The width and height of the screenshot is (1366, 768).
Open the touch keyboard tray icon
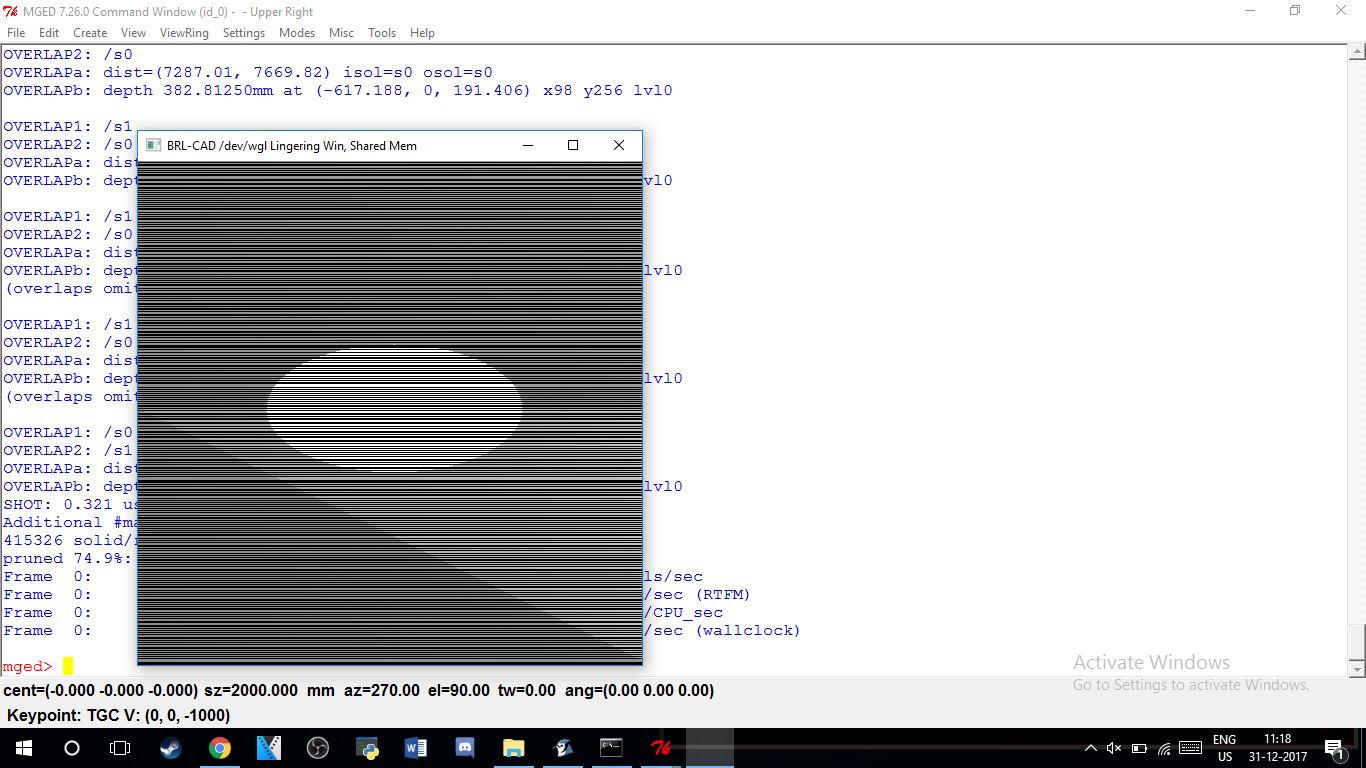coord(1190,748)
